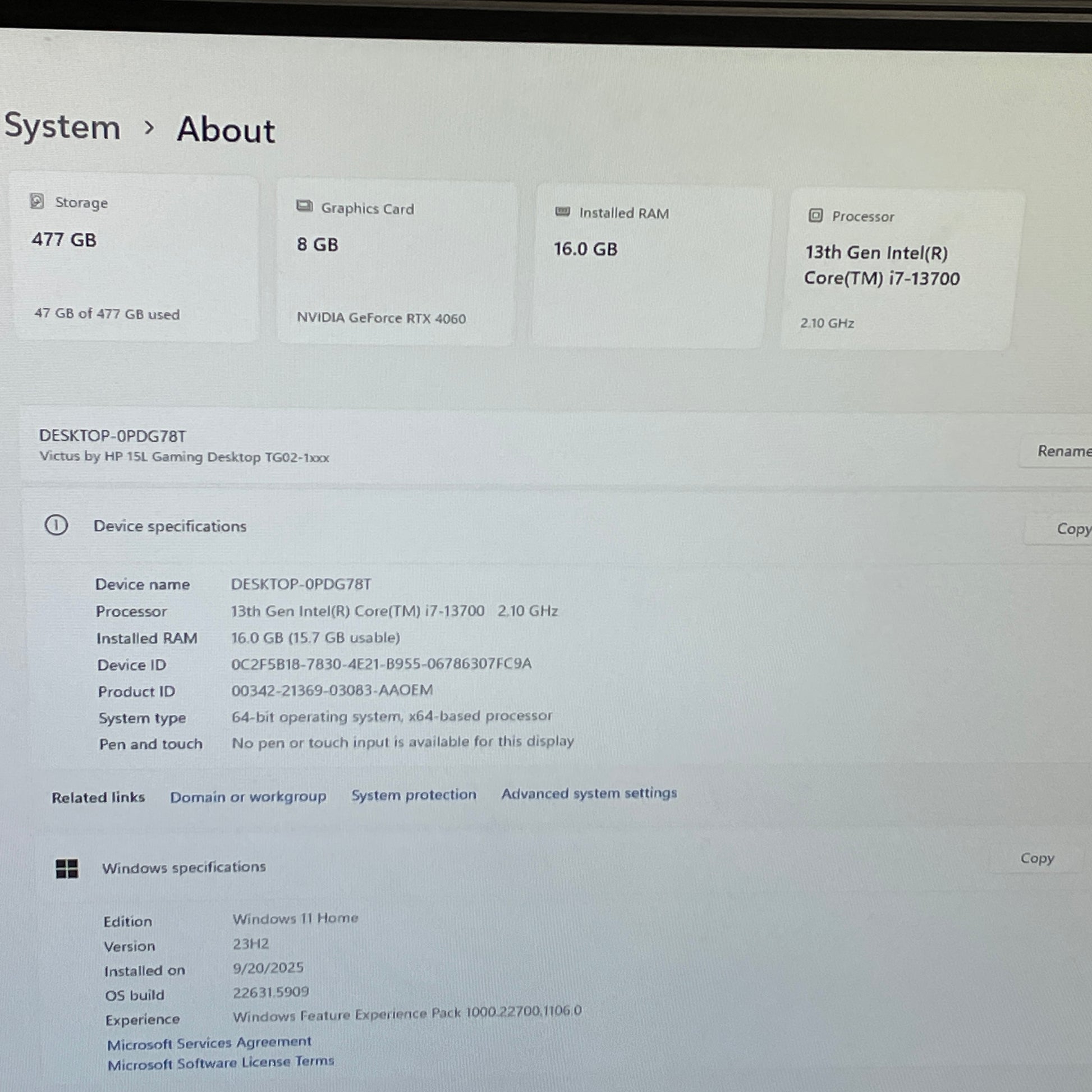Collapse the Device specifications section header

click(169, 526)
